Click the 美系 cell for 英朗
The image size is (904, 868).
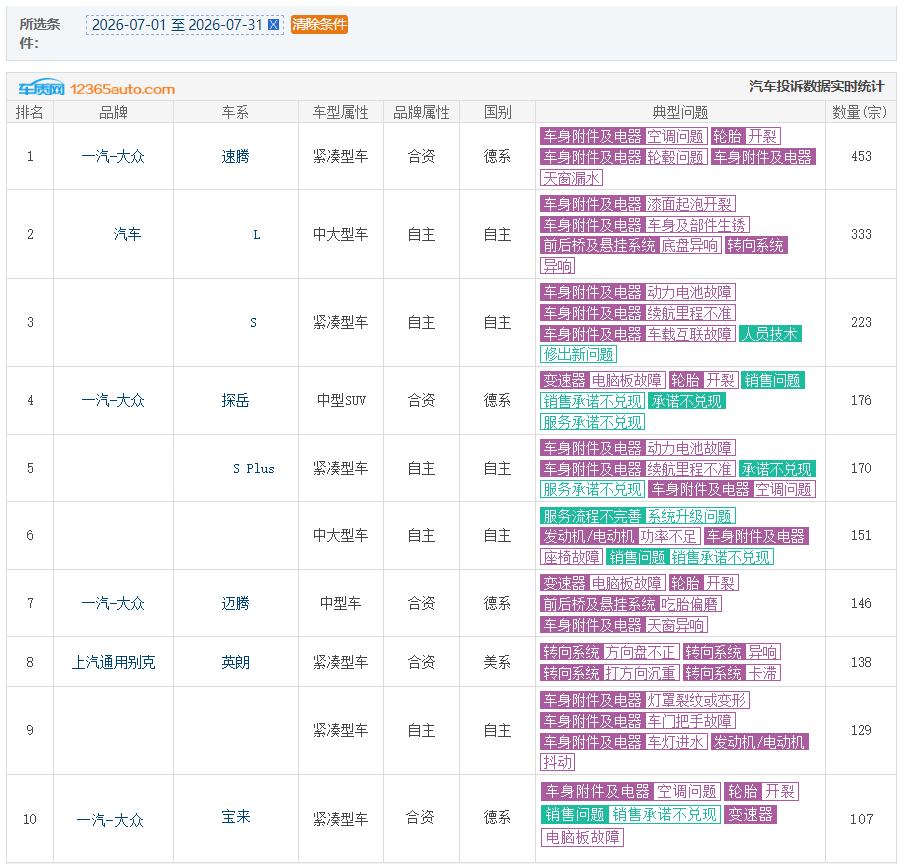[497, 662]
